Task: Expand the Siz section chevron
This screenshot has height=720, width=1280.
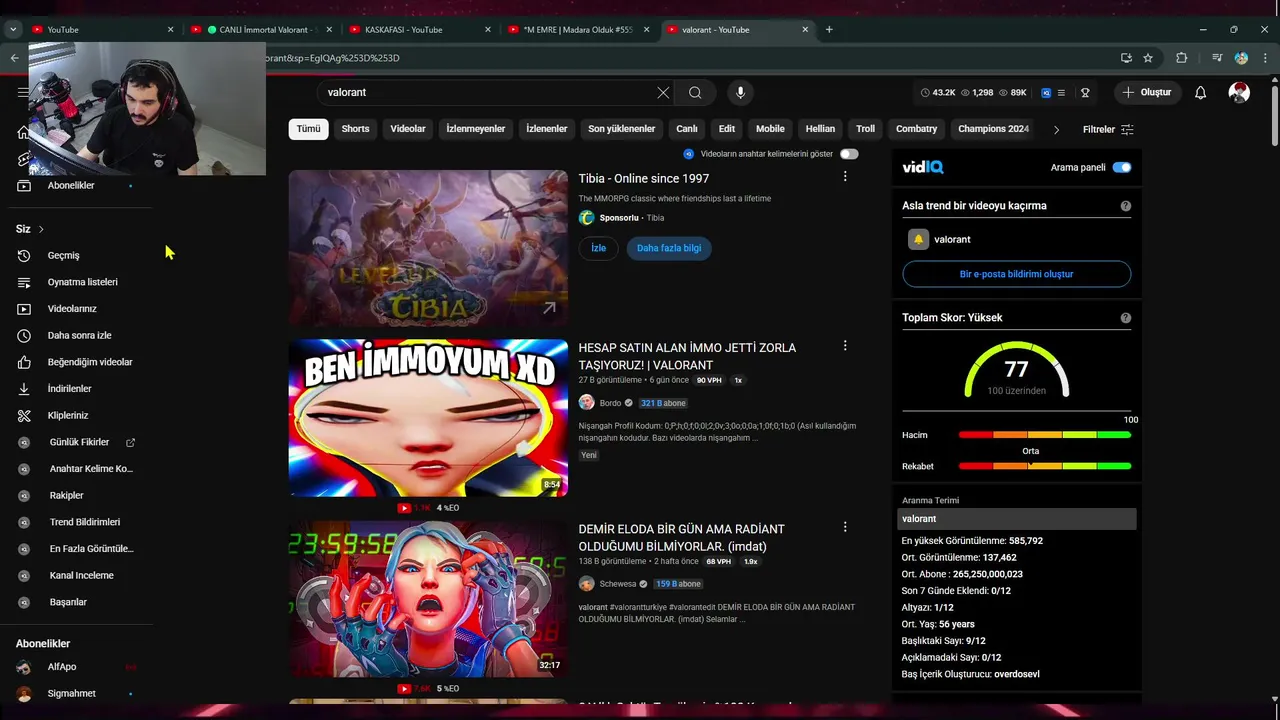Action: coord(41,229)
